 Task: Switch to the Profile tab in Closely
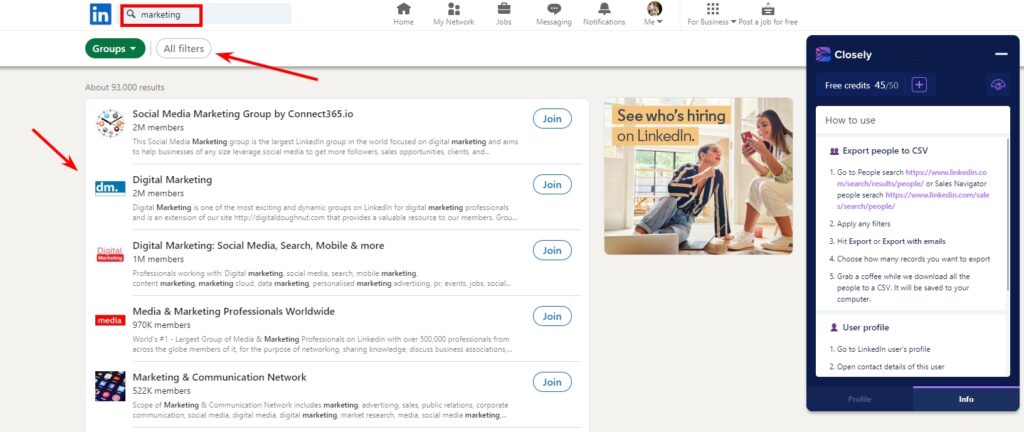click(859, 399)
